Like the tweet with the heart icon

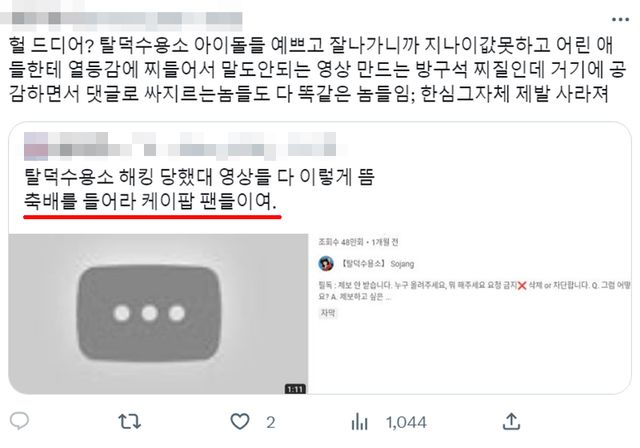pos(240,421)
